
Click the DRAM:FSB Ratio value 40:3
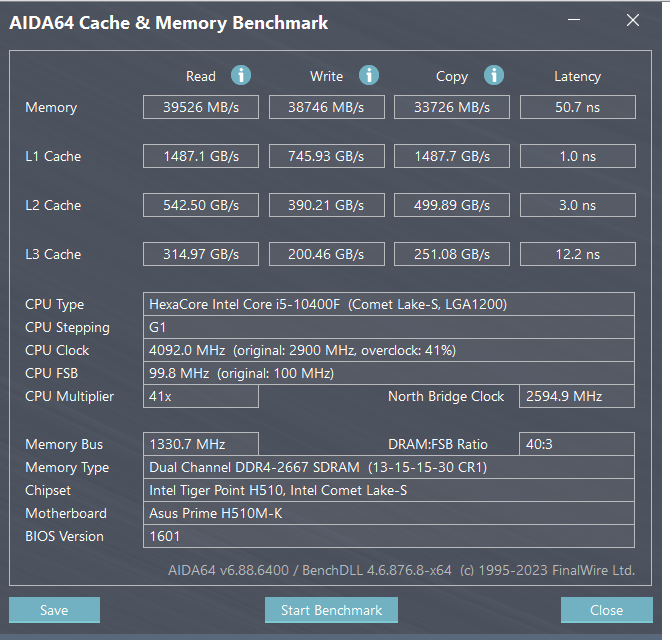(577, 444)
